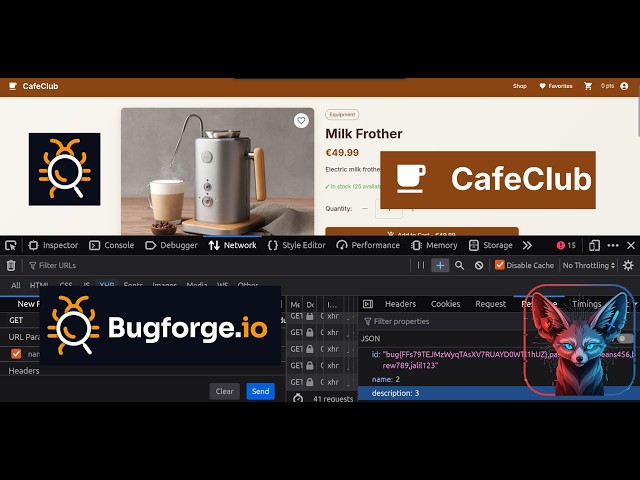Open the request blocking icon
Viewport: 640px width, 480px height.
[479, 265]
